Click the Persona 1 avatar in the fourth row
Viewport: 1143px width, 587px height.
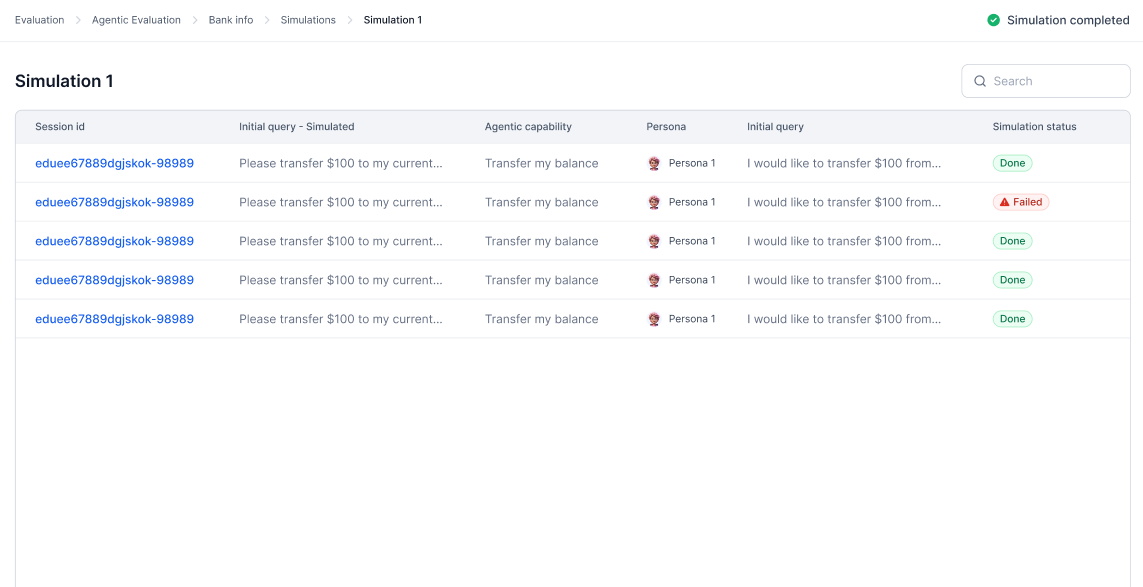654,280
